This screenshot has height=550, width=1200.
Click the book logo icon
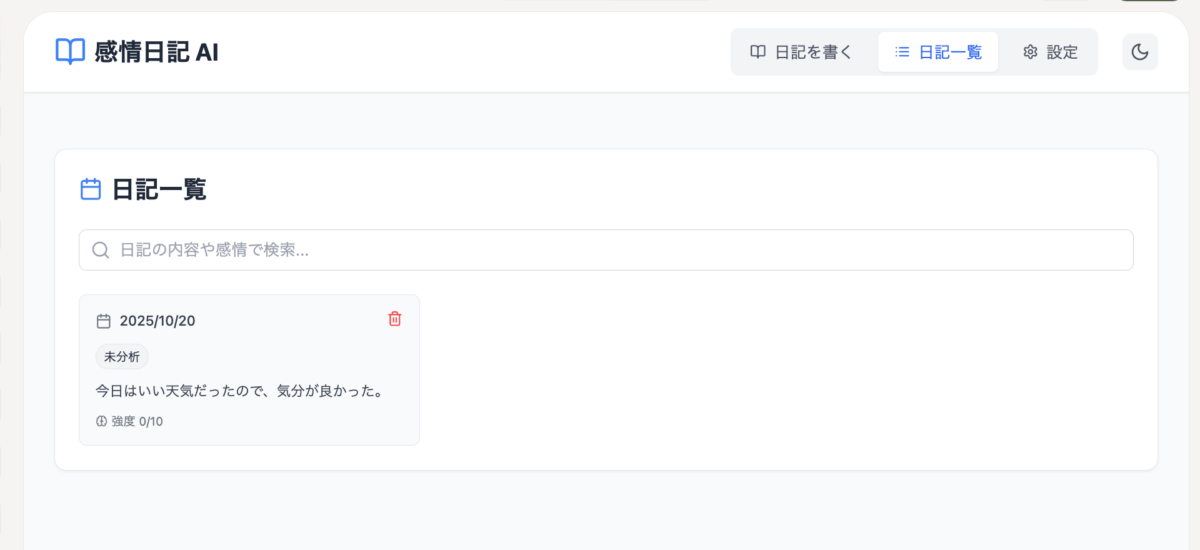(70, 52)
